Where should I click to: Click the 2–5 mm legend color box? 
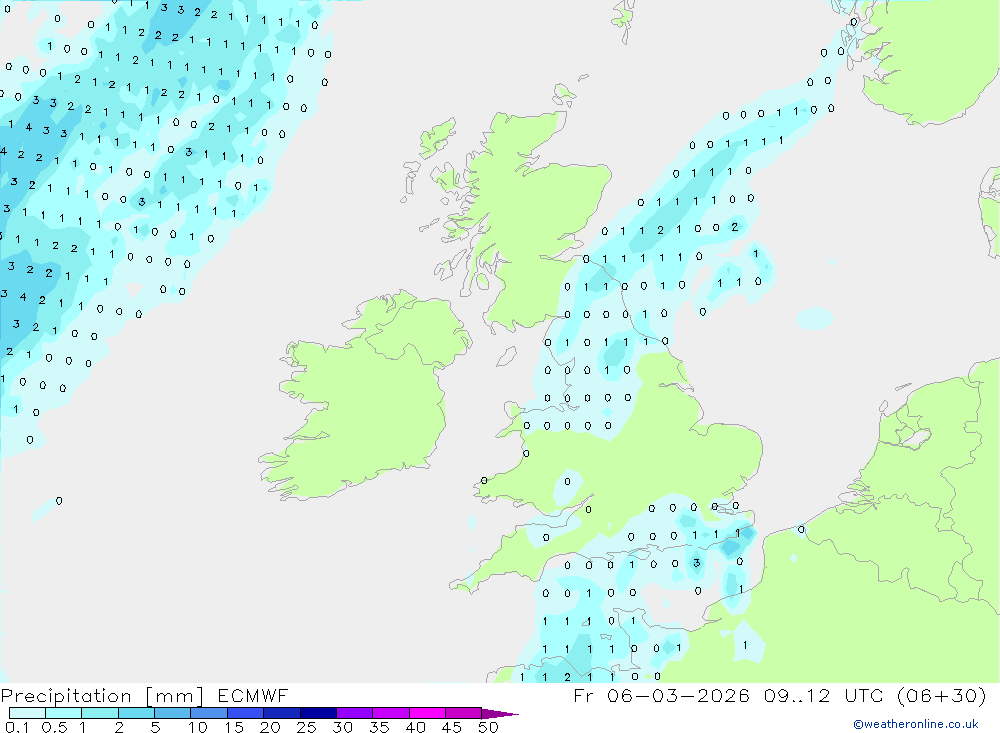point(136,713)
